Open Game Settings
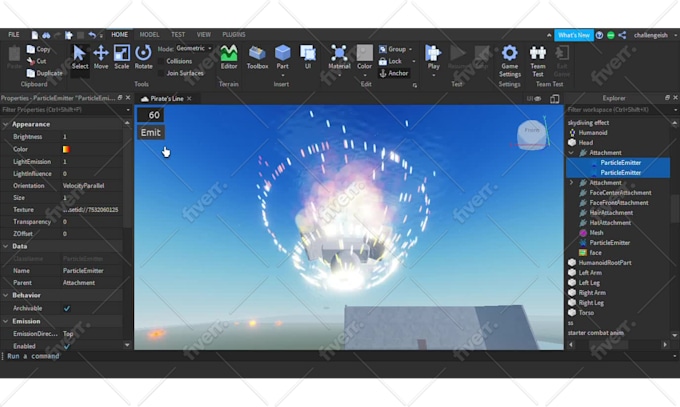The height and width of the screenshot is (407, 680). coord(510,61)
